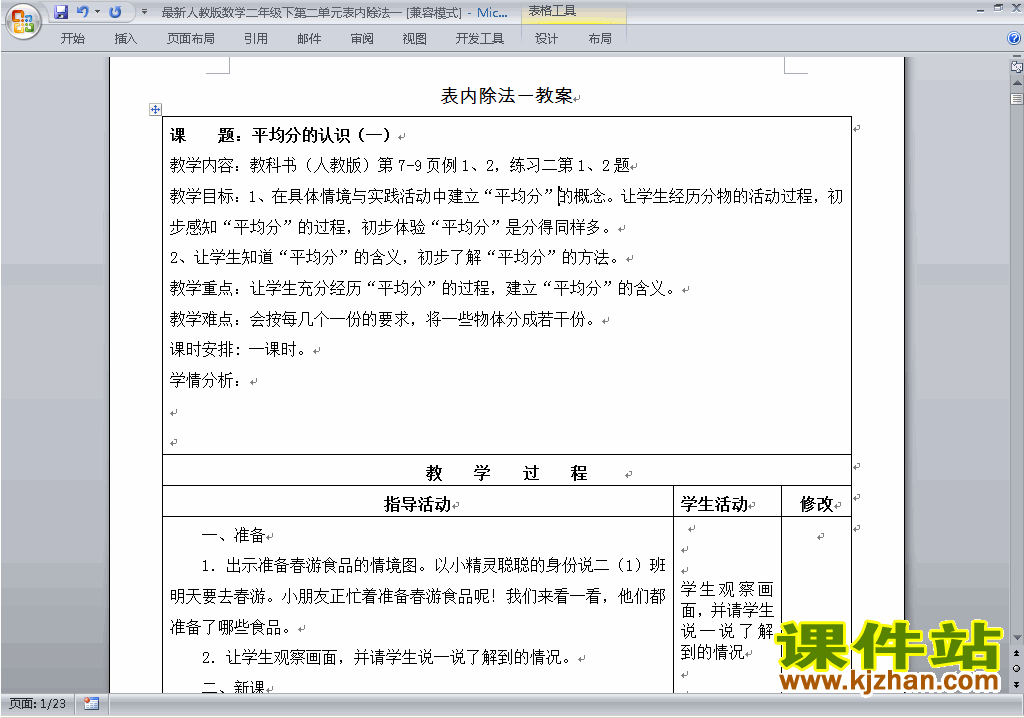1024x718 pixels.
Task: Click the 二、新课 line
Action: pos(233,686)
